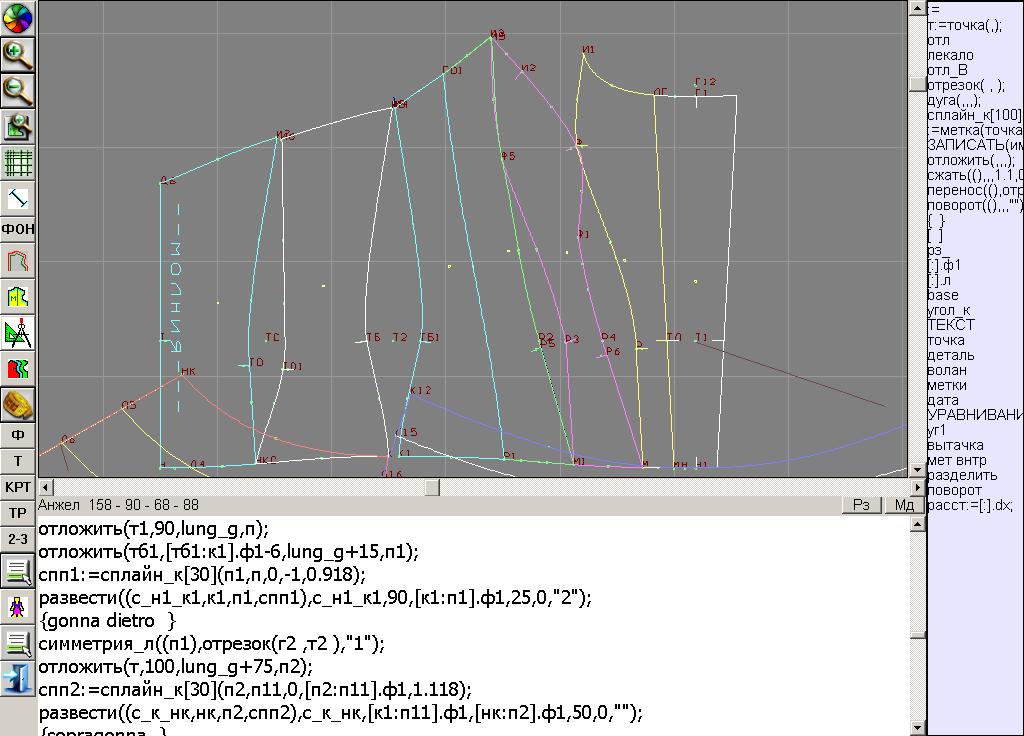Click the mannequin figure icon
This screenshot has height=736, width=1024.
click(x=18, y=607)
